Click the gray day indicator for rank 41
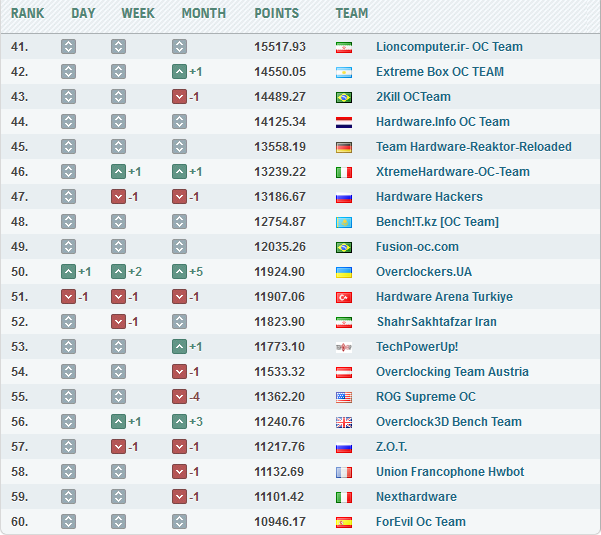 click(x=68, y=47)
